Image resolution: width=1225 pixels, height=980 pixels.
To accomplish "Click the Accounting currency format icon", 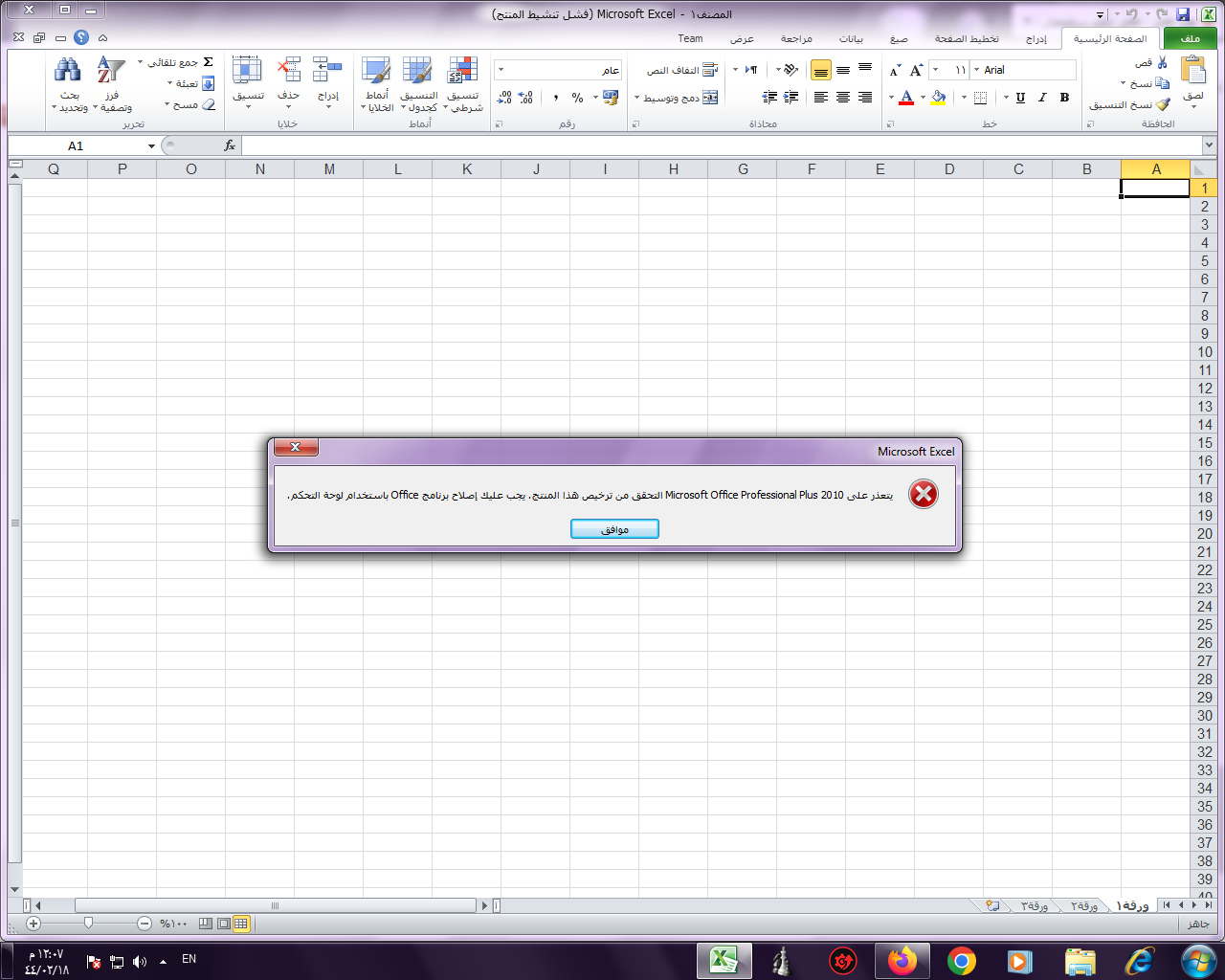I will (x=611, y=98).
